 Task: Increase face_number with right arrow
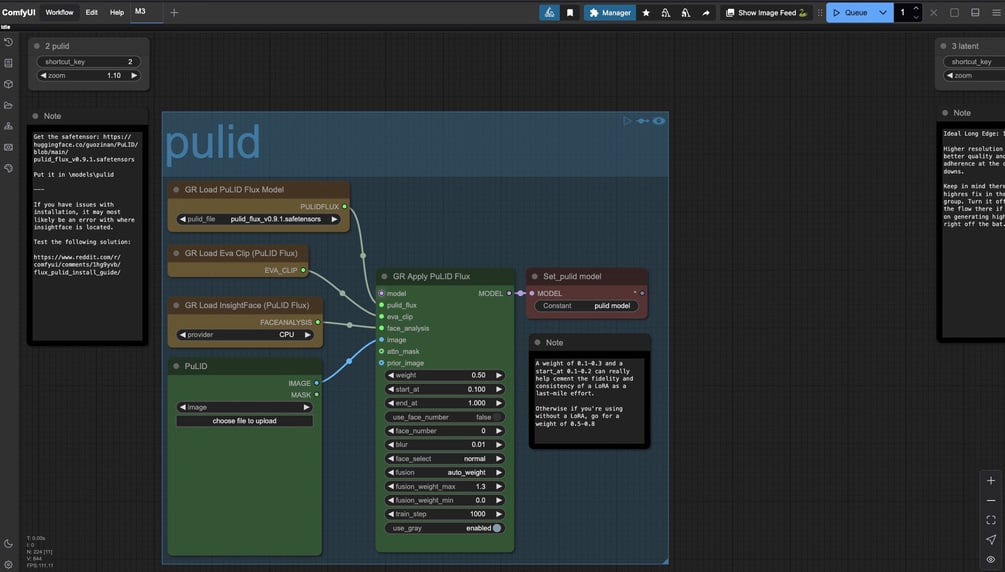pyautogui.click(x=499, y=431)
